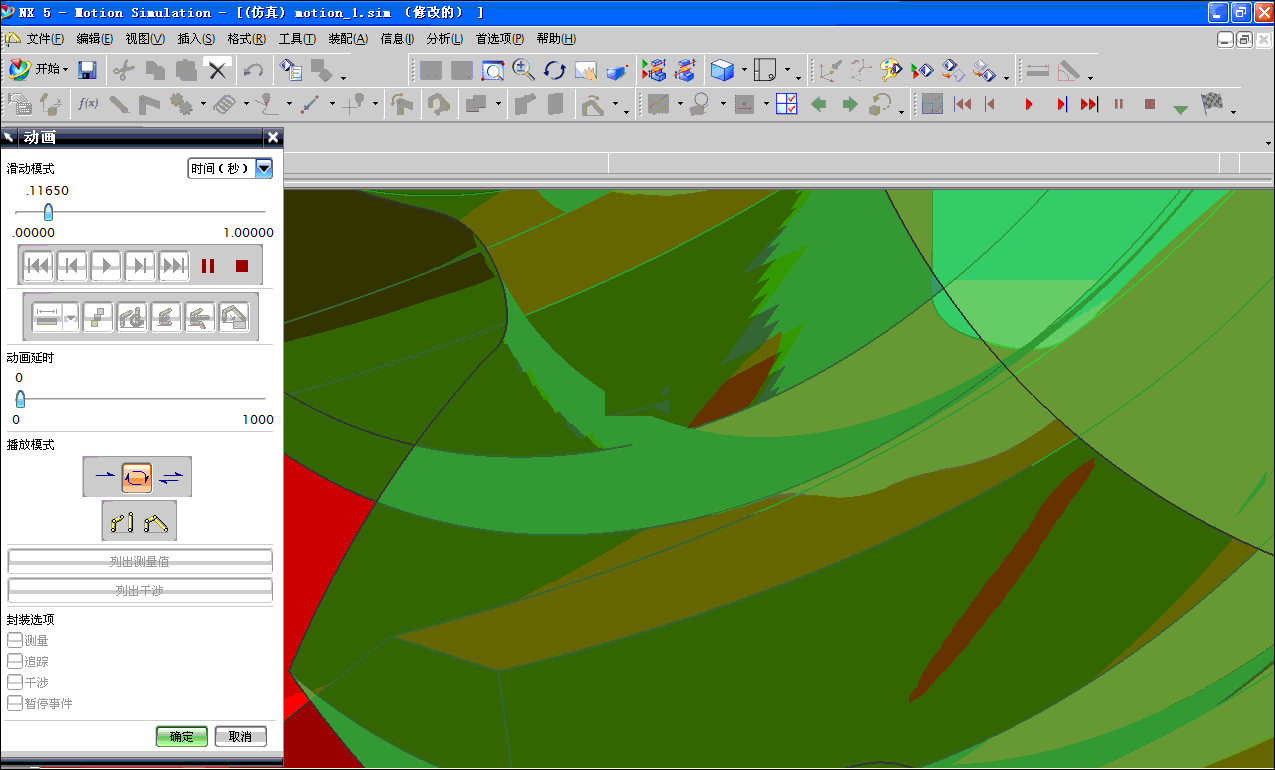Click Rewind to start in animation dialog
This screenshot has width=1275, height=770.
click(38, 265)
